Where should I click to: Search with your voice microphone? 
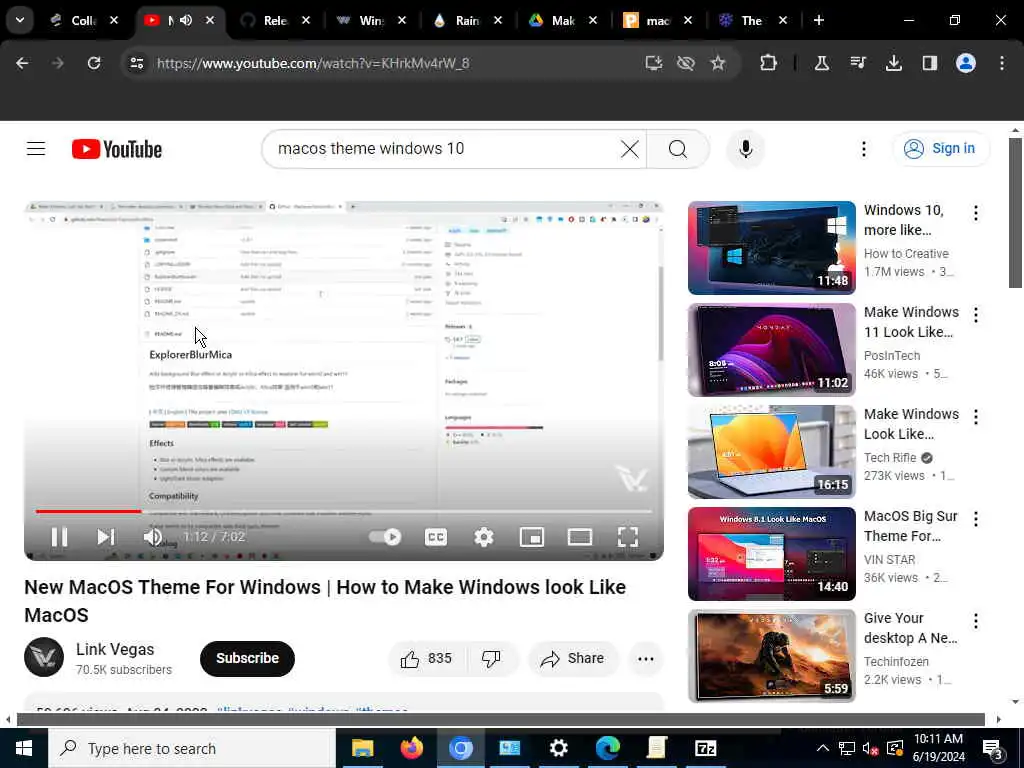pyautogui.click(x=745, y=149)
